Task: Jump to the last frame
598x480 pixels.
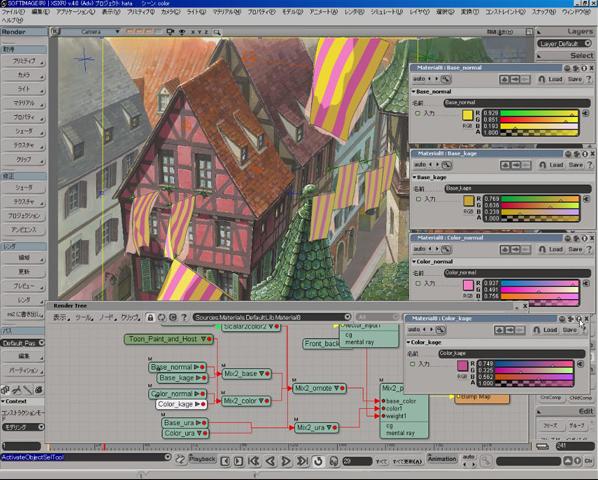Action: click(302, 461)
